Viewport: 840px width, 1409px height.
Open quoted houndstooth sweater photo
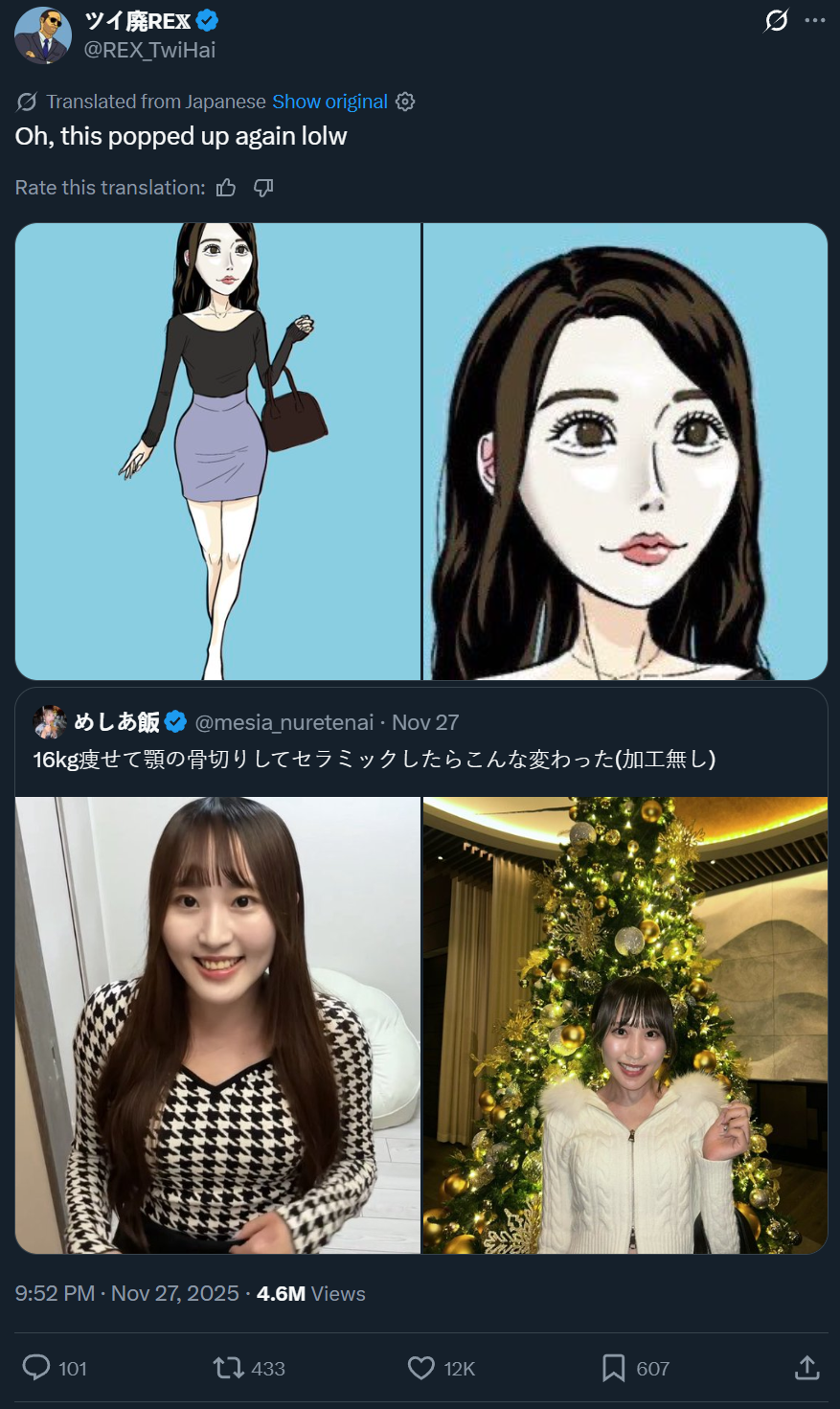point(217,1025)
